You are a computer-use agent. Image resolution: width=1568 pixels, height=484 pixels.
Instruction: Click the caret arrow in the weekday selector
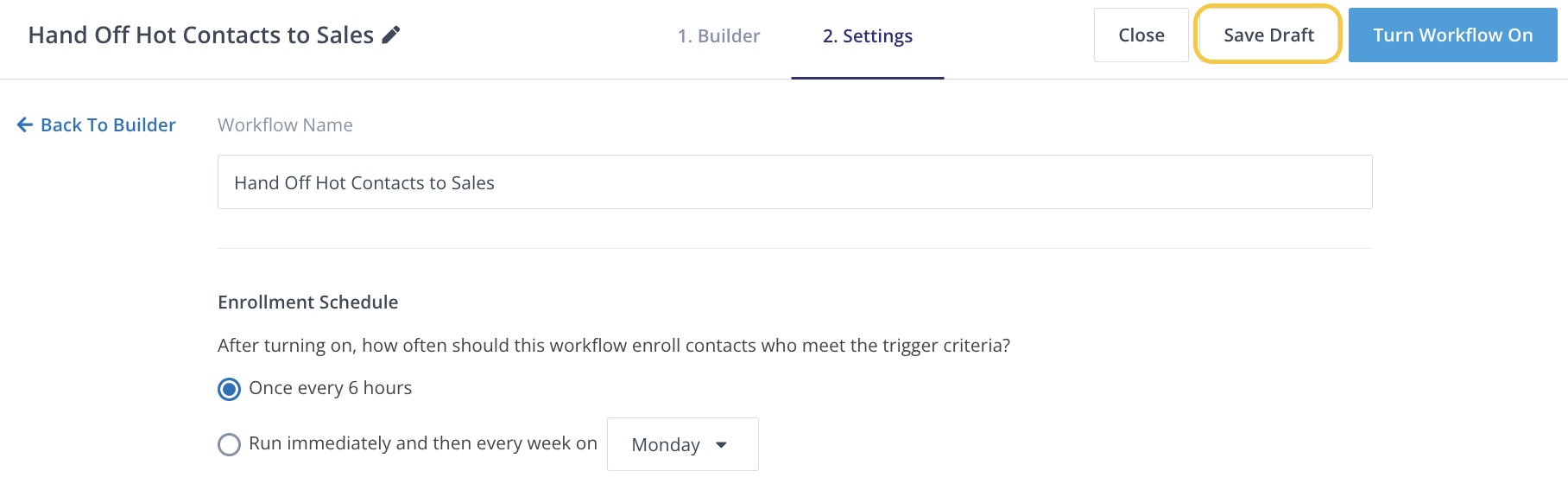pyautogui.click(x=722, y=445)
